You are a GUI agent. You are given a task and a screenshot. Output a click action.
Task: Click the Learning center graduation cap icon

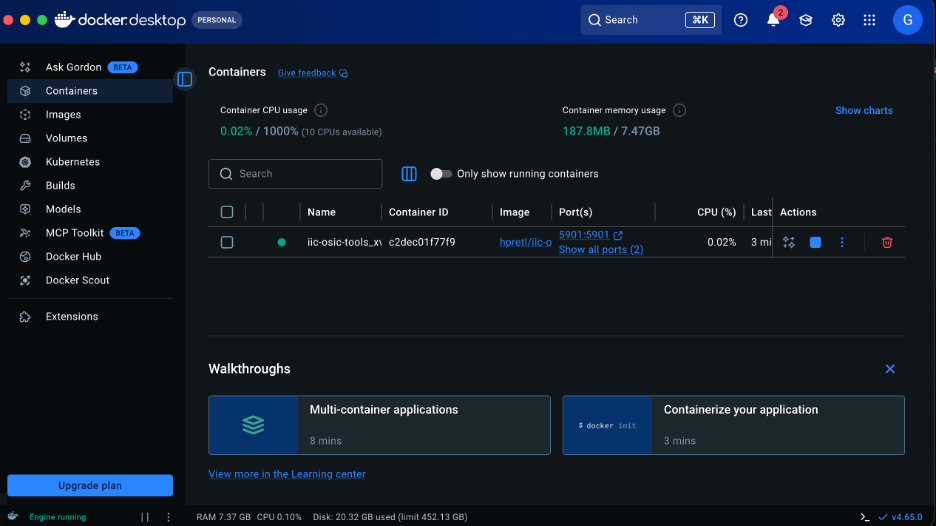(x=805, y=20)
